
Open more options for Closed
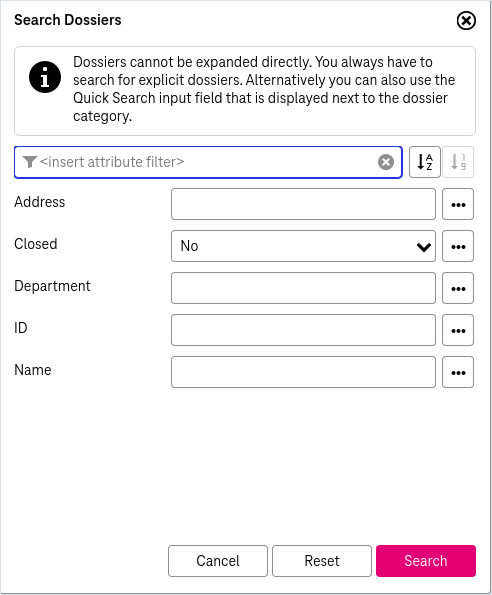(458, 246)
